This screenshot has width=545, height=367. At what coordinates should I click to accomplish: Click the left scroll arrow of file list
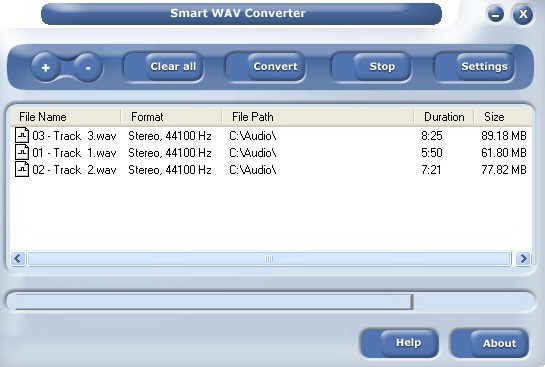coord(18,259)
